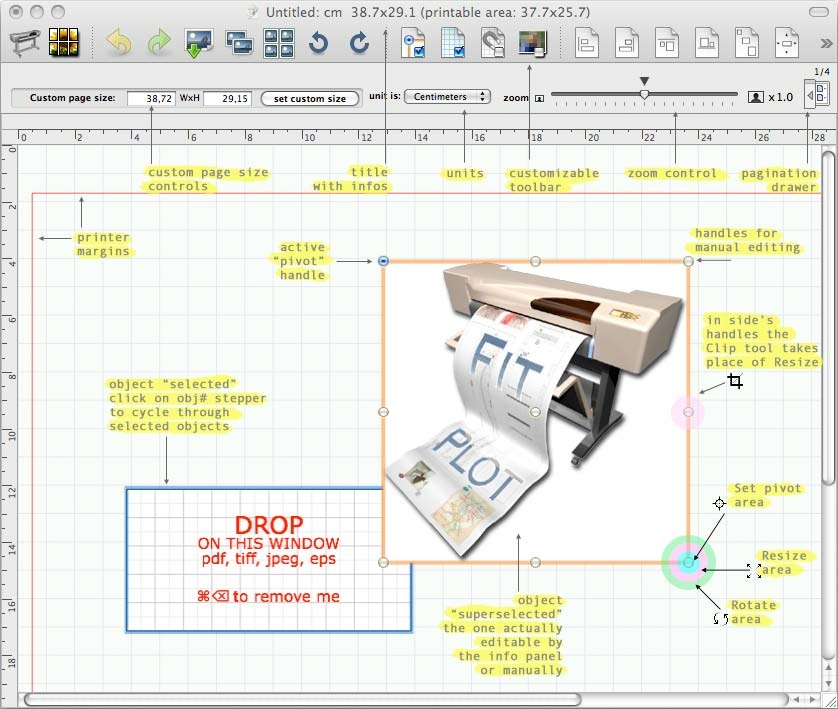Click the rotate clockwise icon
The width and height of the screenshot is (838, 709).
[359, 43]
